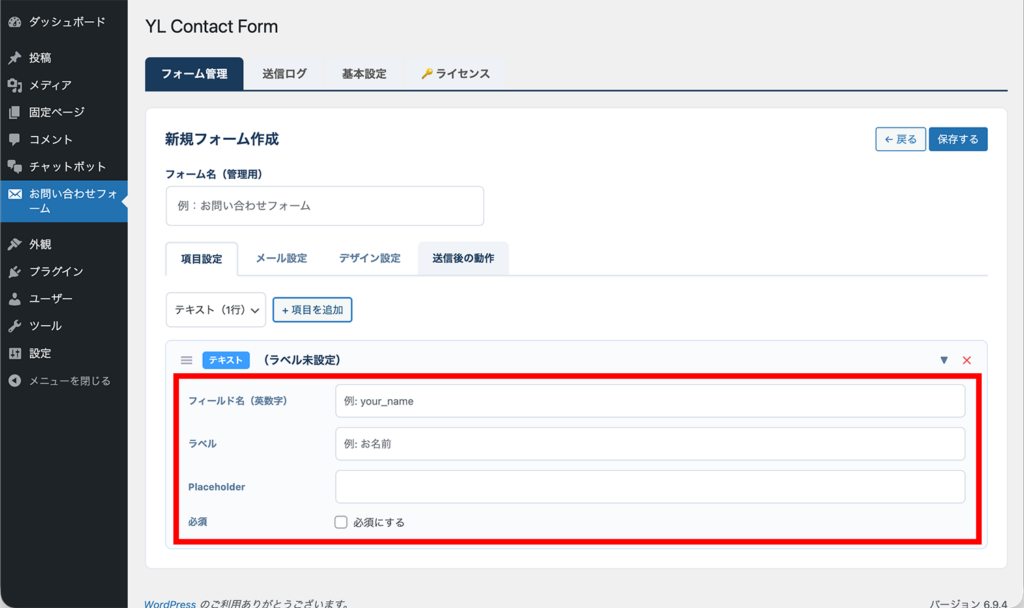
Task: Click the フォーム名 input field
Action: pos(324,206)
